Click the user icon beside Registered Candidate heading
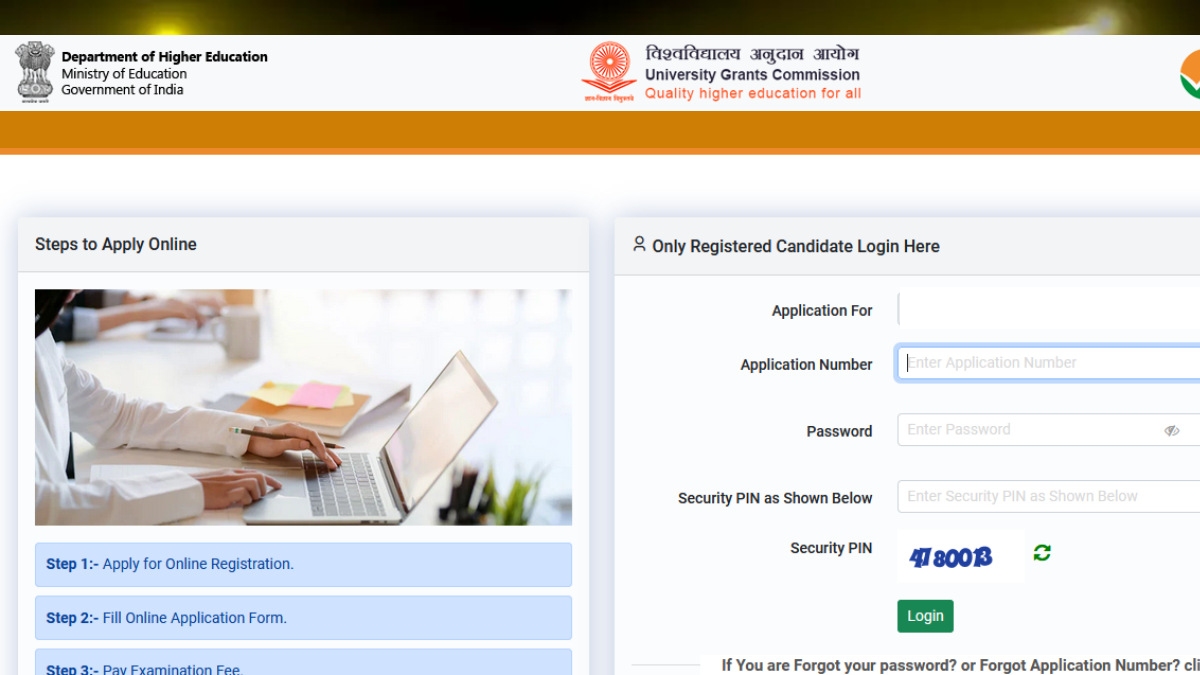This screenshot has width=1200, height=675. pos(640,244)
